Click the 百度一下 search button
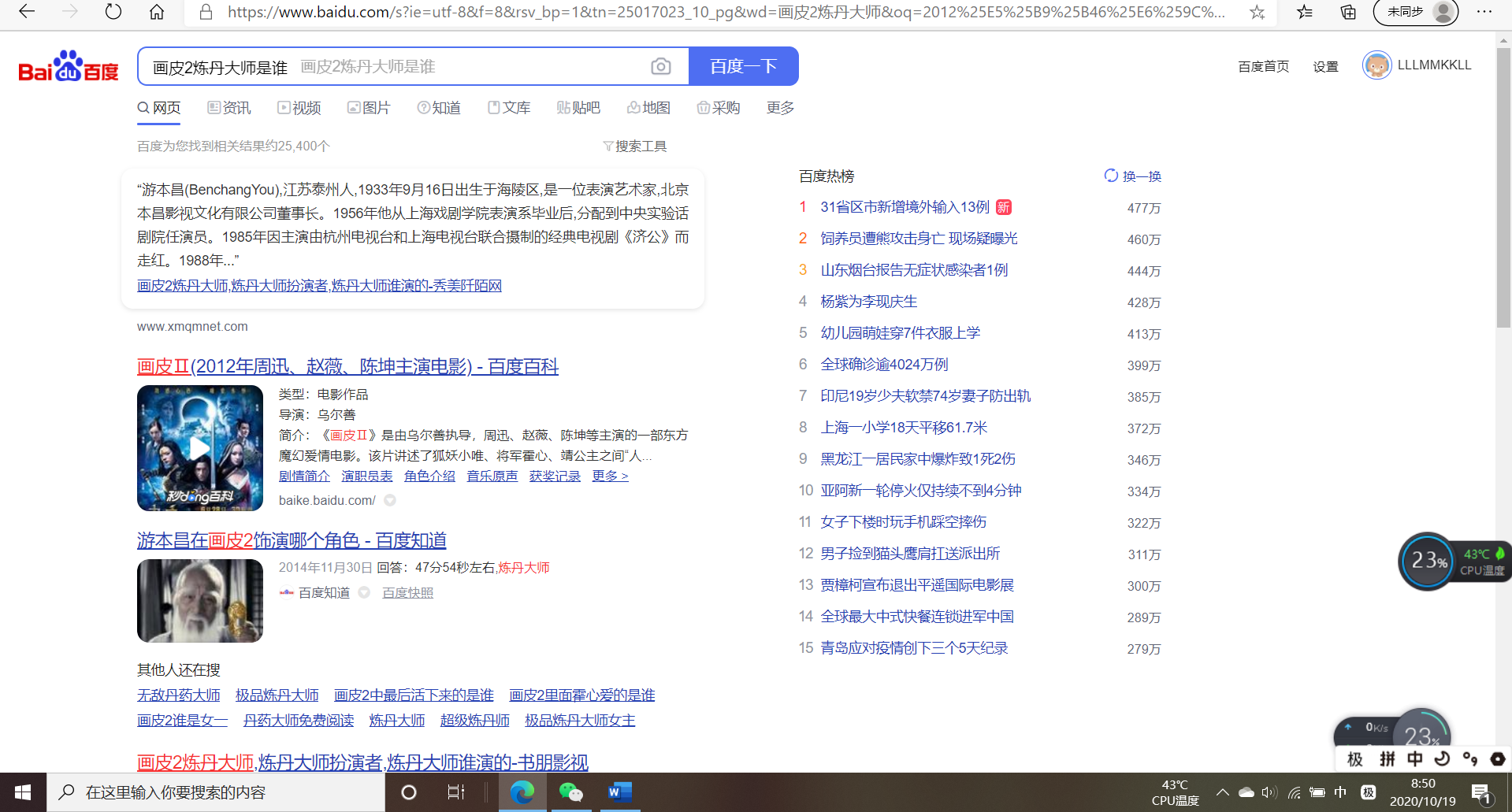This screenshot has width=1512, height=812. 744,66
